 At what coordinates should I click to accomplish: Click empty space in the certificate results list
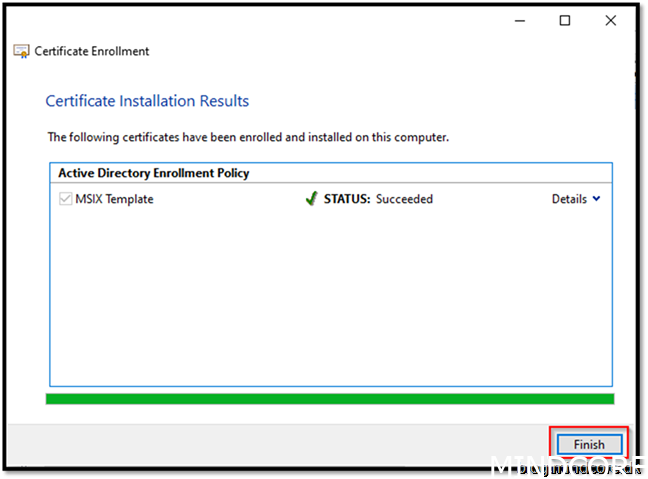coord(330,300)
